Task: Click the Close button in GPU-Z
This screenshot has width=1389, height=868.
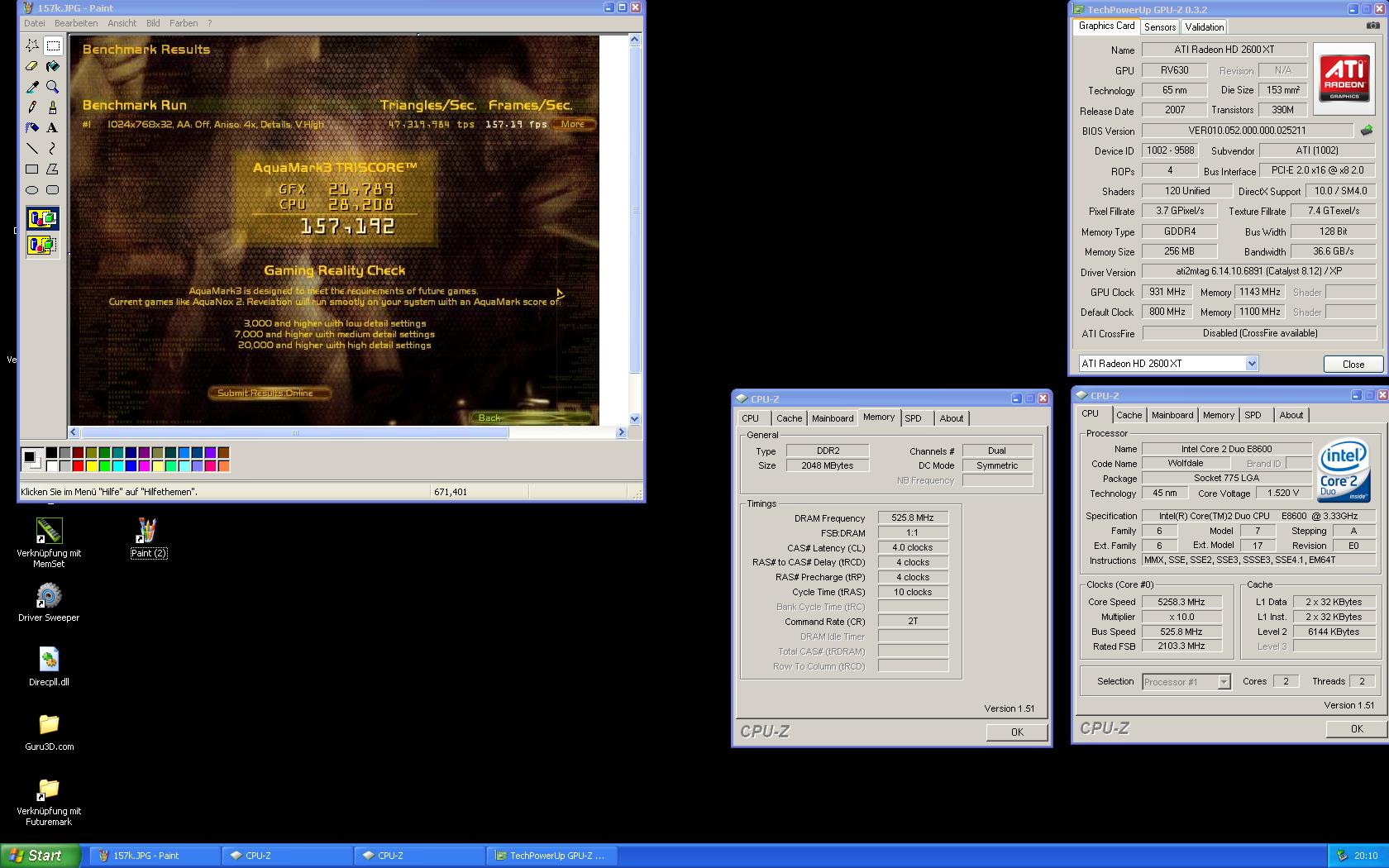Action: [x=1353, y=364]
